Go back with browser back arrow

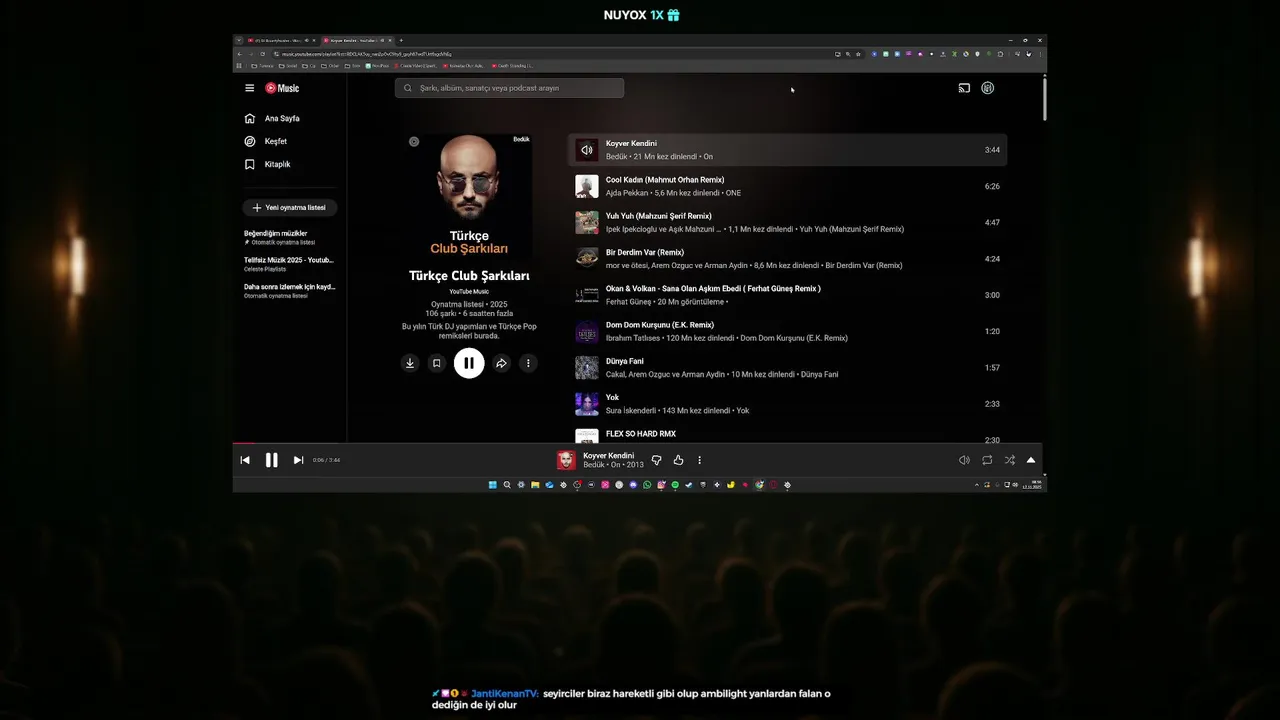[x=240, y=53]
